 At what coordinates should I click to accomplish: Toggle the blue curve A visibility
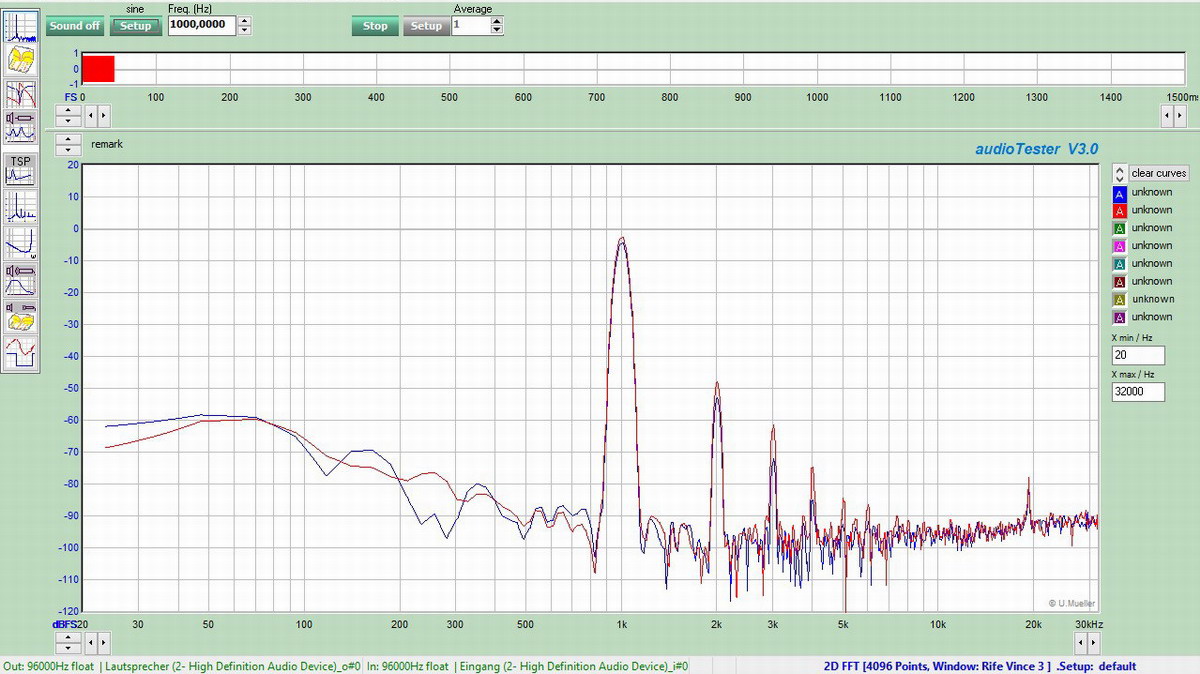[x=1120, y=193]
